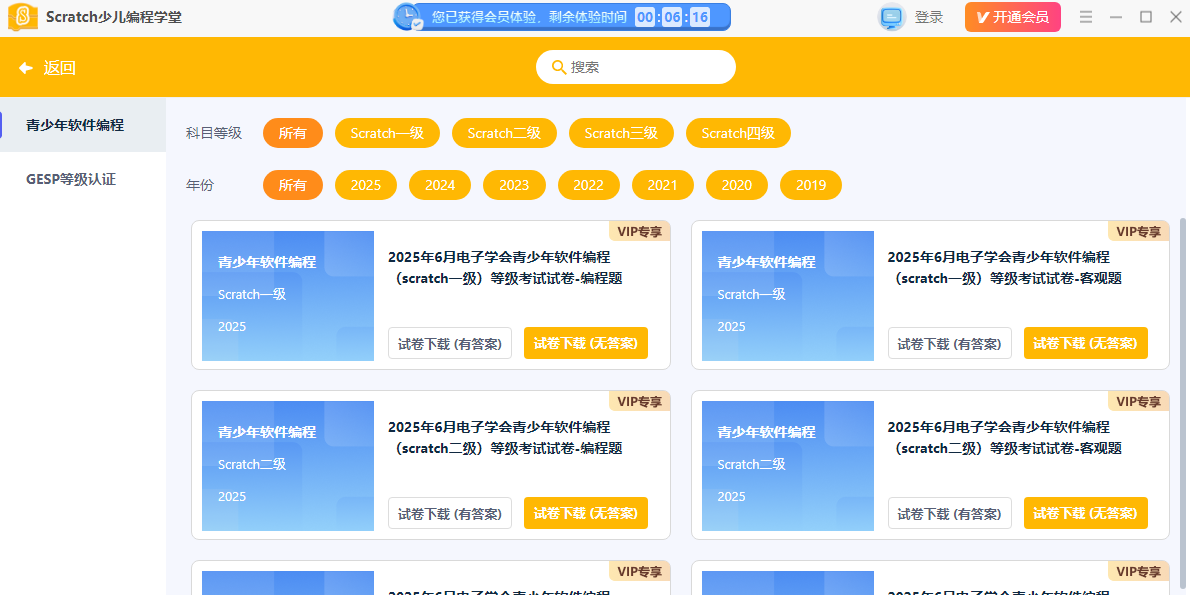The image size is (1190, 595).
Task: Open thumbnail of scratch二级 客观题 card
Action: 788,466
